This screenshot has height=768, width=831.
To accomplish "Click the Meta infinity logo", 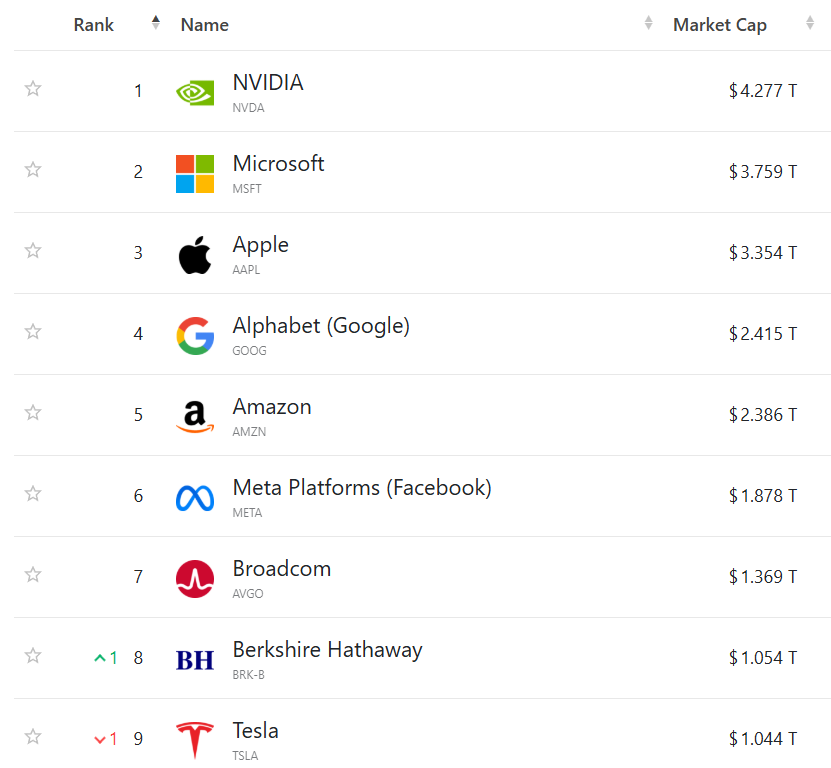I will tap(195, 498).
